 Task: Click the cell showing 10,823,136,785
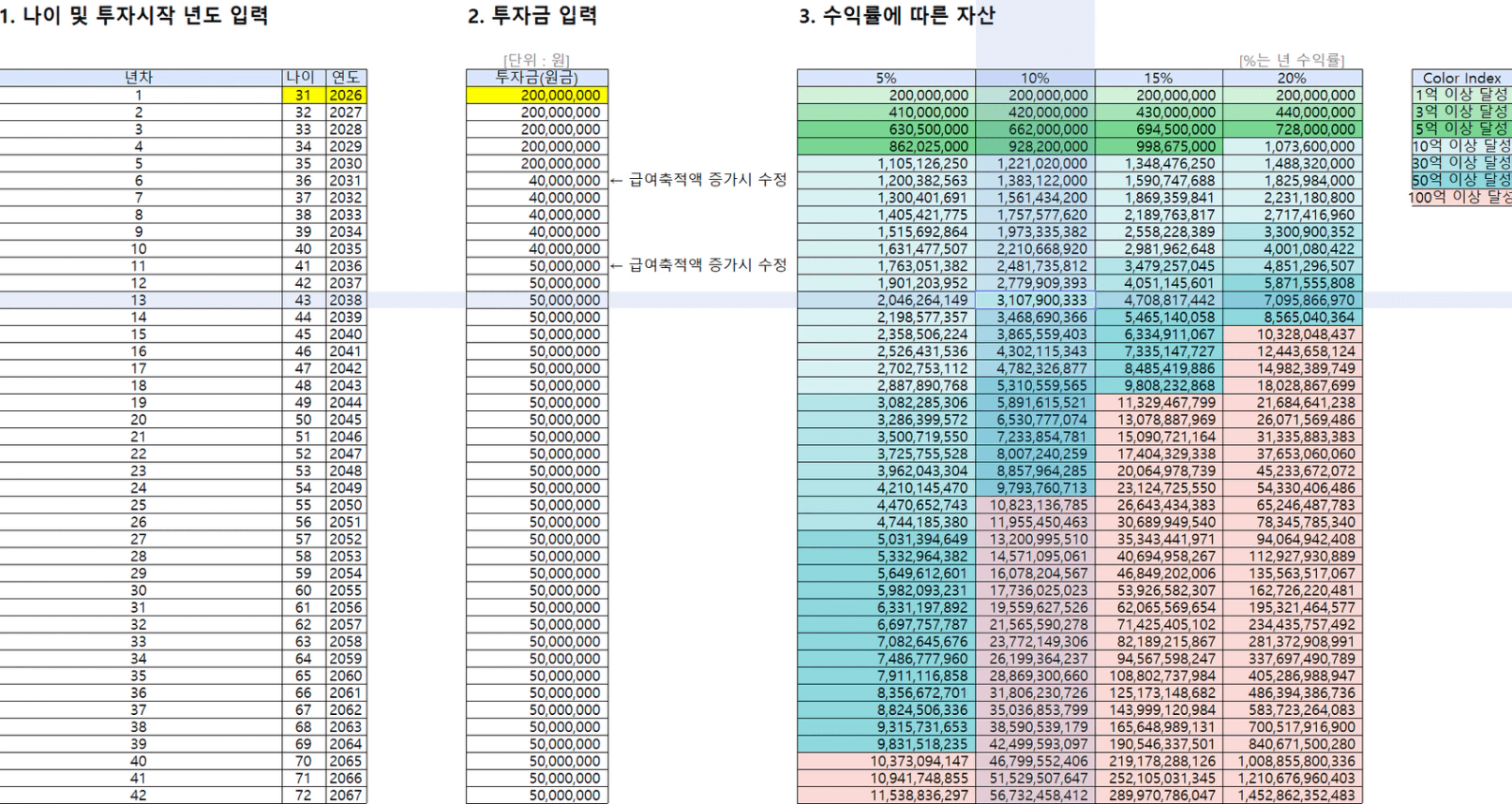(1035, 505)
